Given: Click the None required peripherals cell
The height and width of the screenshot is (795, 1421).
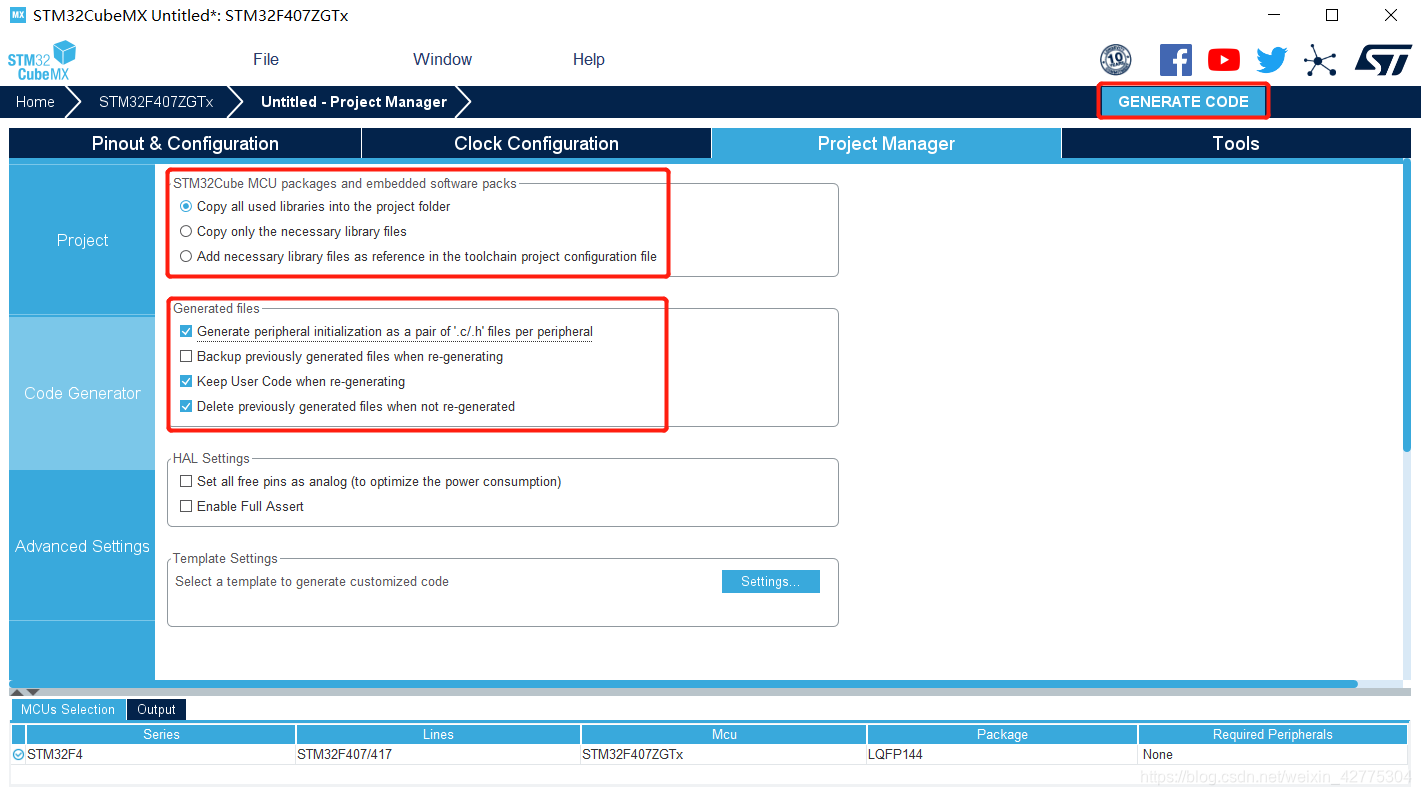Looking at the screenshot, I should pyautogui.click(x=1273, y=755).
